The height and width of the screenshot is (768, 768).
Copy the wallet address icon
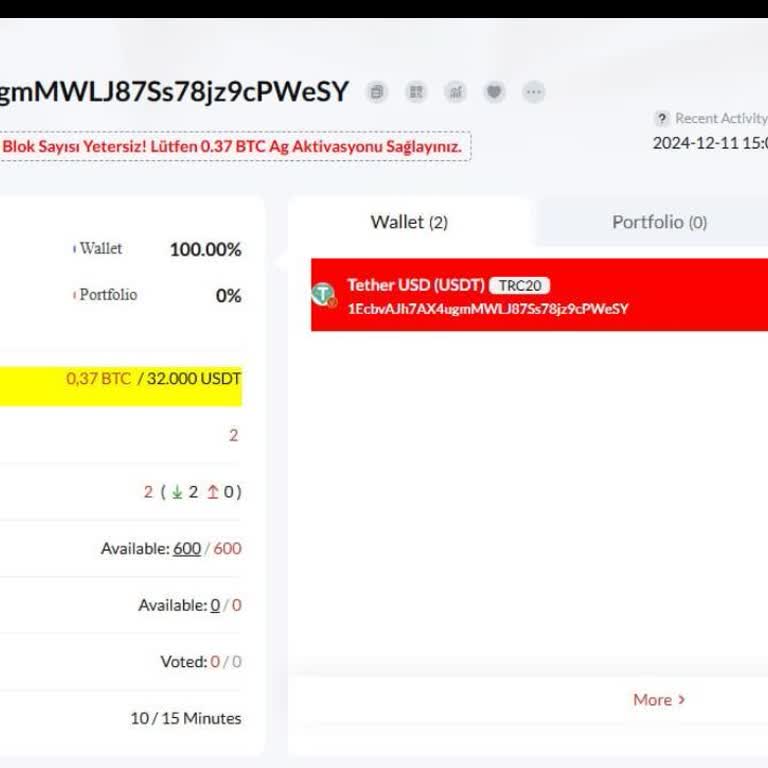377,92
